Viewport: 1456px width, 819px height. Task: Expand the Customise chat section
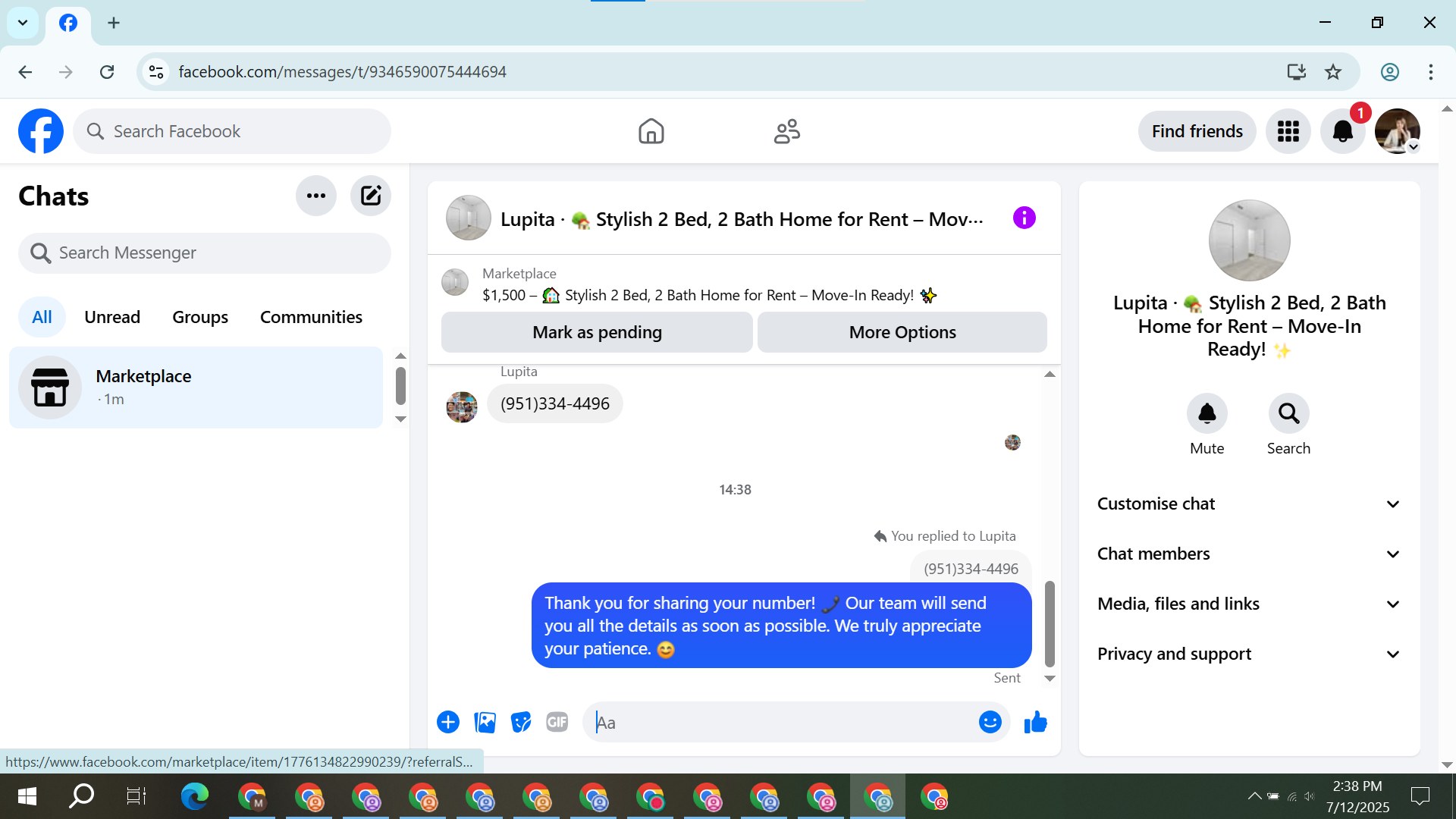[1249, 504]
